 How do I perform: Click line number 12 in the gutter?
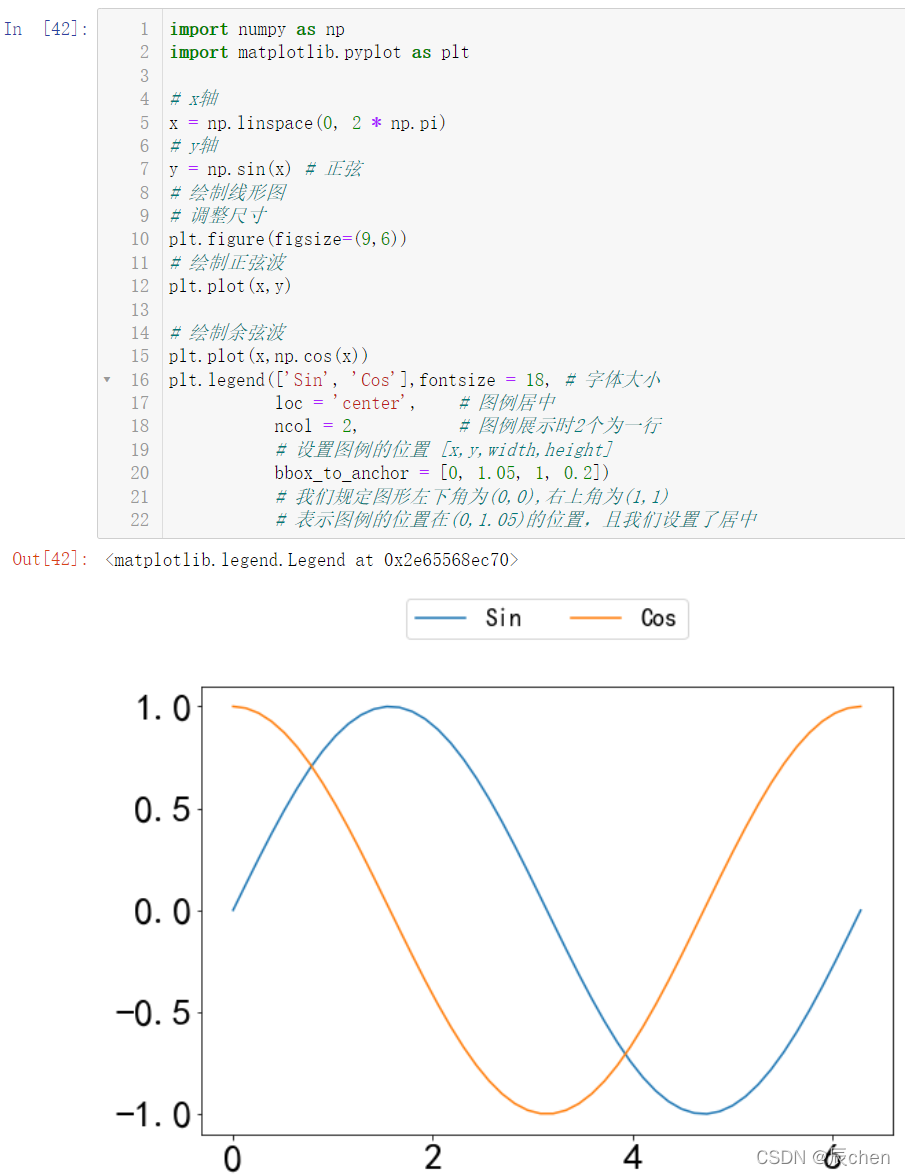point(139,286)
